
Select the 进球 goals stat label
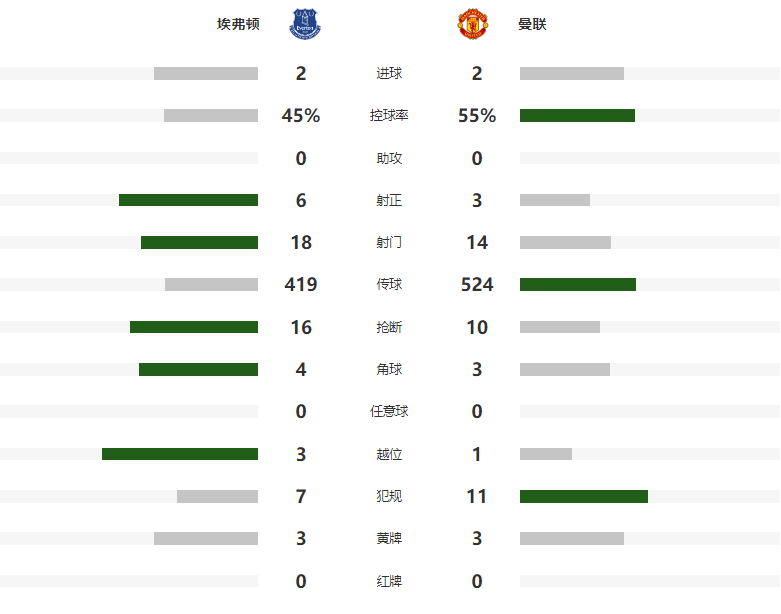point(389,73)
